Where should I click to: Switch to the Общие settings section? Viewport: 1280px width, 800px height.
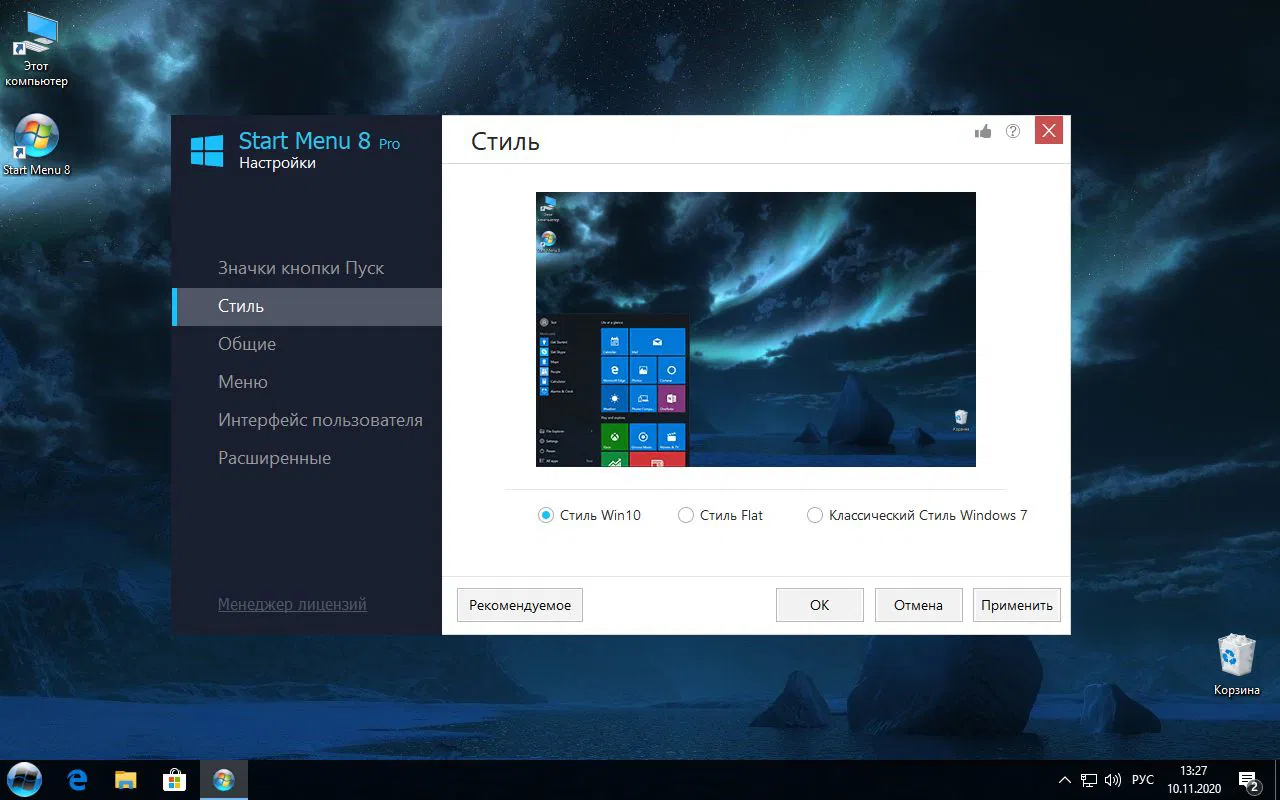click(x=245, y=344)
